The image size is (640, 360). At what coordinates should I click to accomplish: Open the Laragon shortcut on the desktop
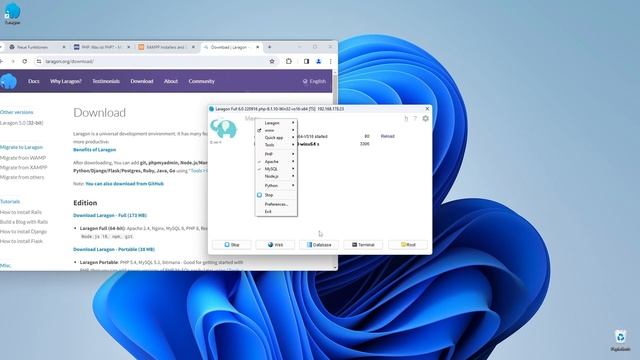pyautogui.click(x=12, y=13)
